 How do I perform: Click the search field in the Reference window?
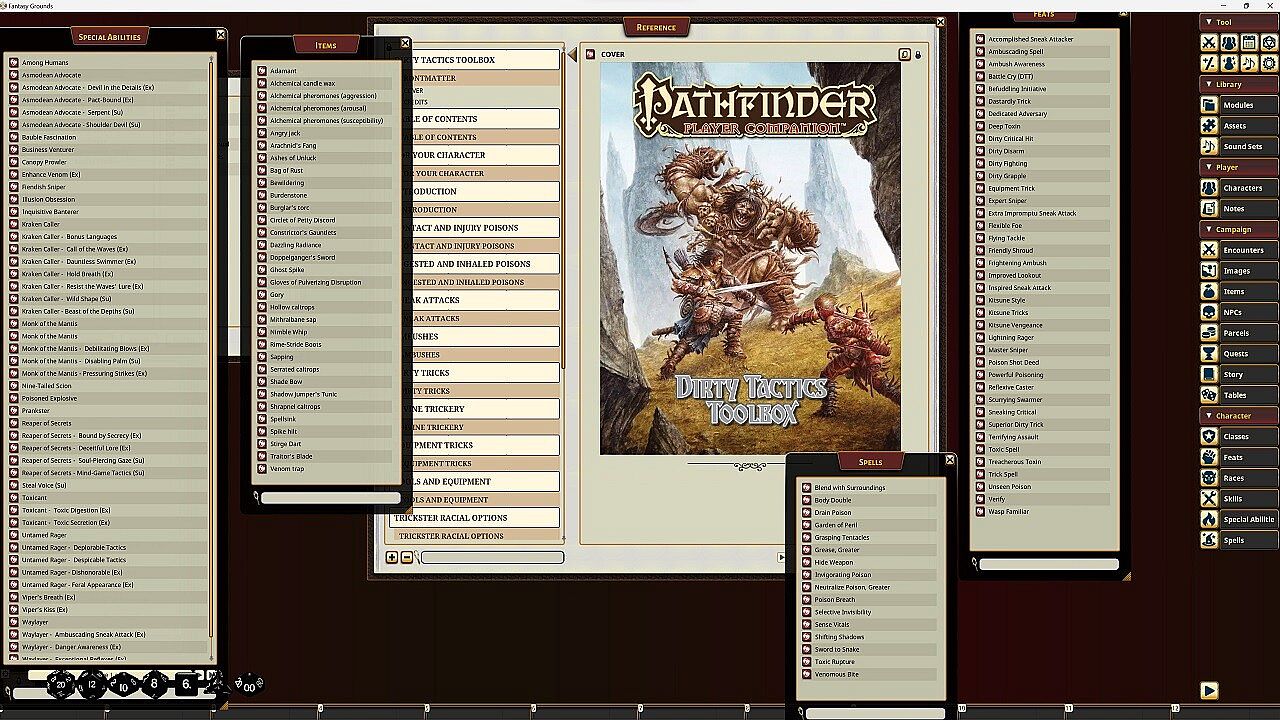pos(492,557)
